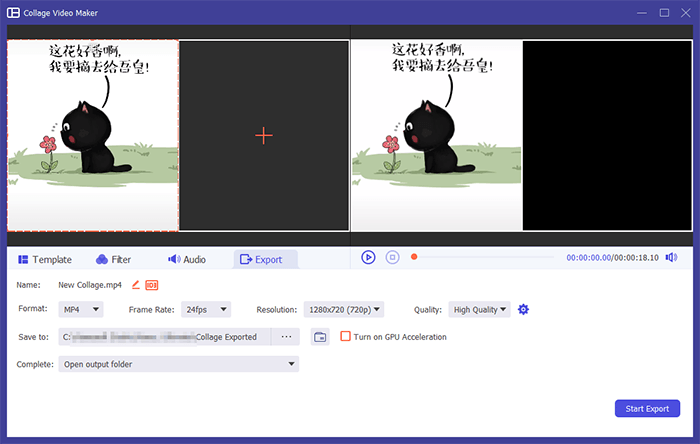The image size is (700, 444).
Task: Expand the Format MP4 dropdown
Action: tap(81, 309)
